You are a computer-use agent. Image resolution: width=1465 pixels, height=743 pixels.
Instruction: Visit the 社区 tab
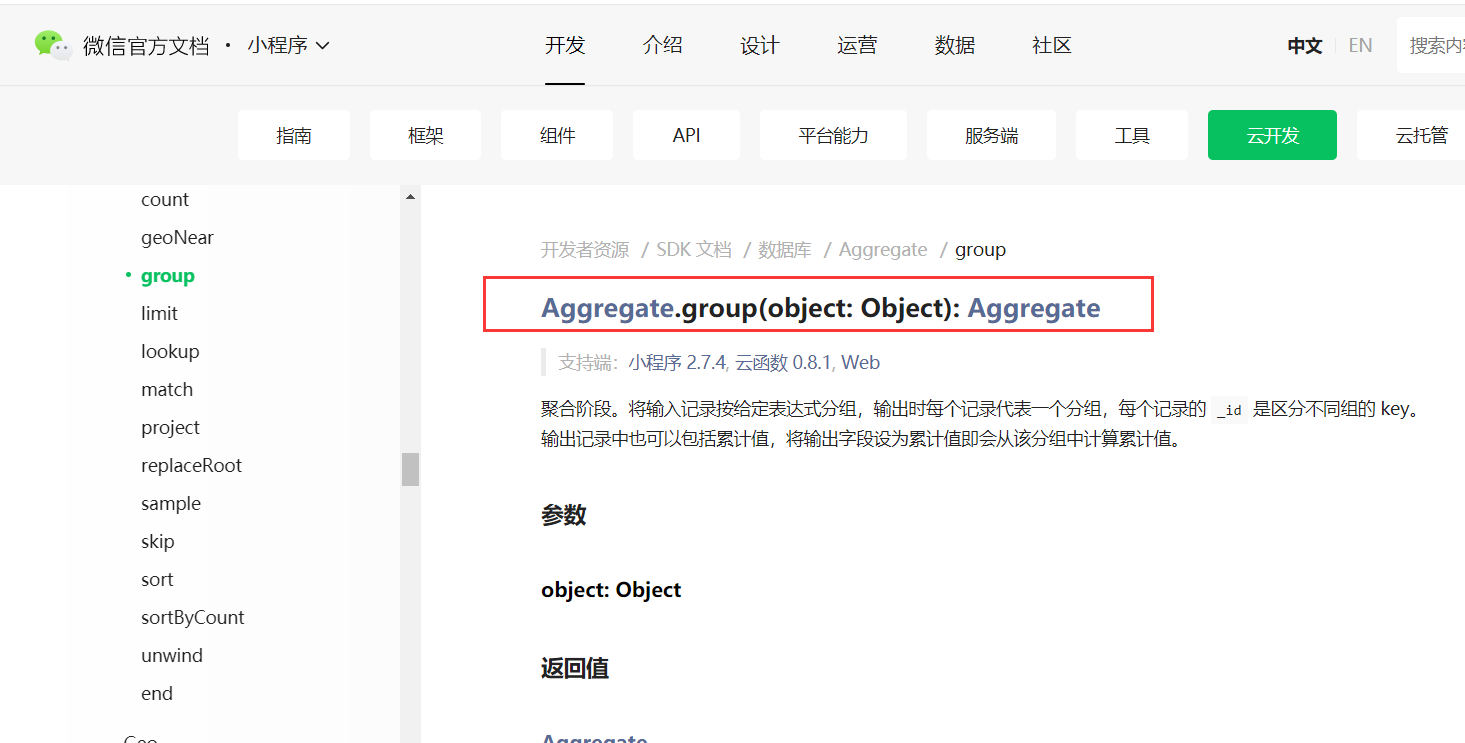pyautogui.click(x=1052, y=45)
